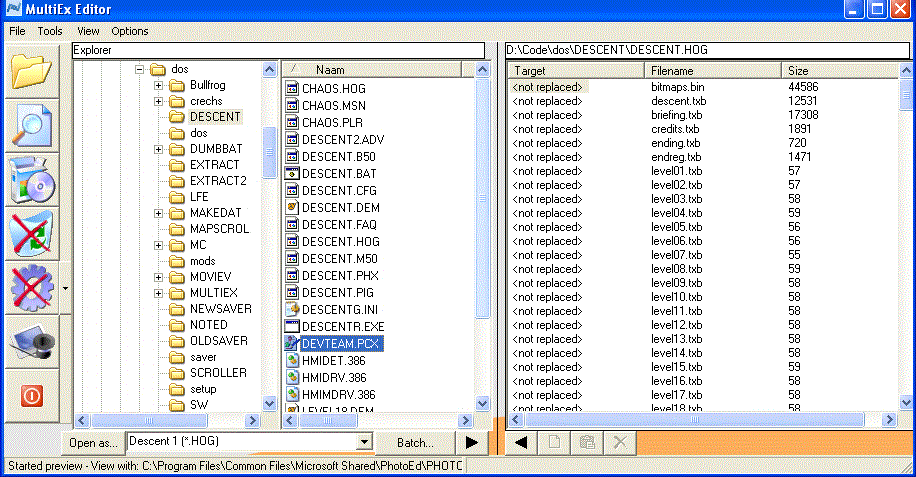Open the yellow folder sidebar icon
916x477 pixels.
click(32, 72)
